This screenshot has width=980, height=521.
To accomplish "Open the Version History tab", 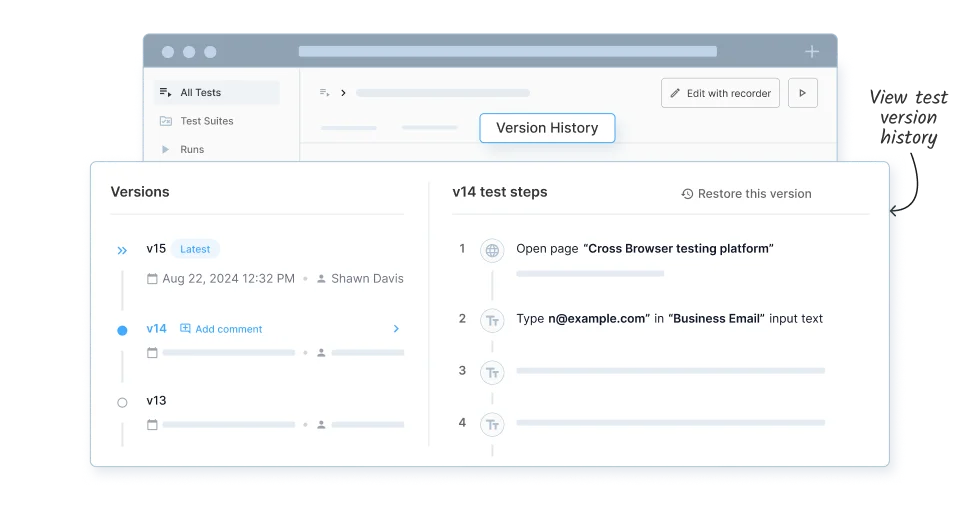I will (547, 128).
